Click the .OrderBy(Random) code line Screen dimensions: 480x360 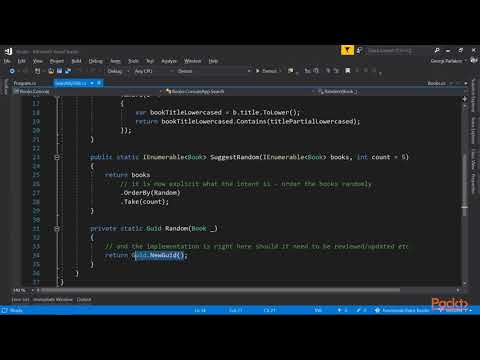pyautogui.click(x=150, y=193)
